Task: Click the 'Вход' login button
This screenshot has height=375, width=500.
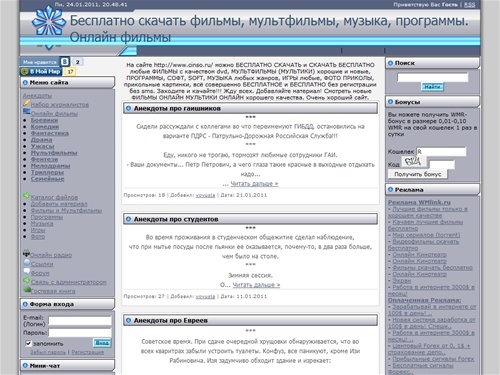Action: pos(102,343)
